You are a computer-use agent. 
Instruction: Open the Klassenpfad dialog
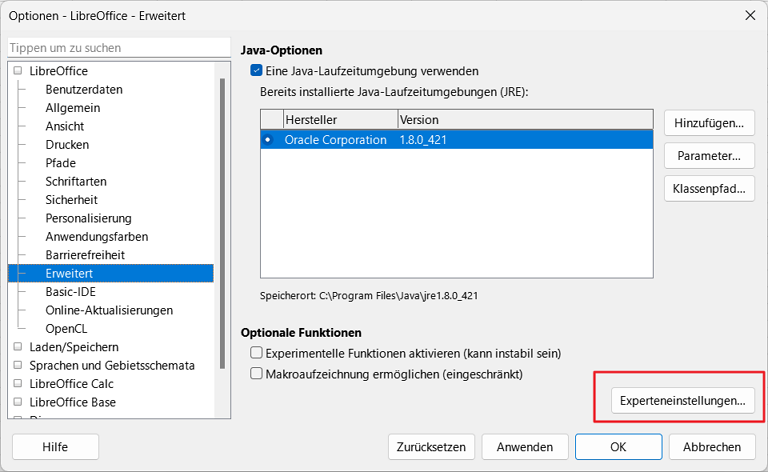point(709,189)
